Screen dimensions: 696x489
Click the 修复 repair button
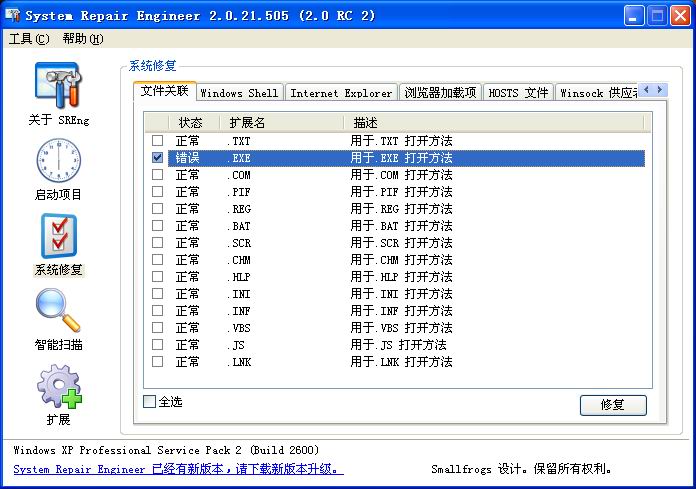click(x=613, y=405)
